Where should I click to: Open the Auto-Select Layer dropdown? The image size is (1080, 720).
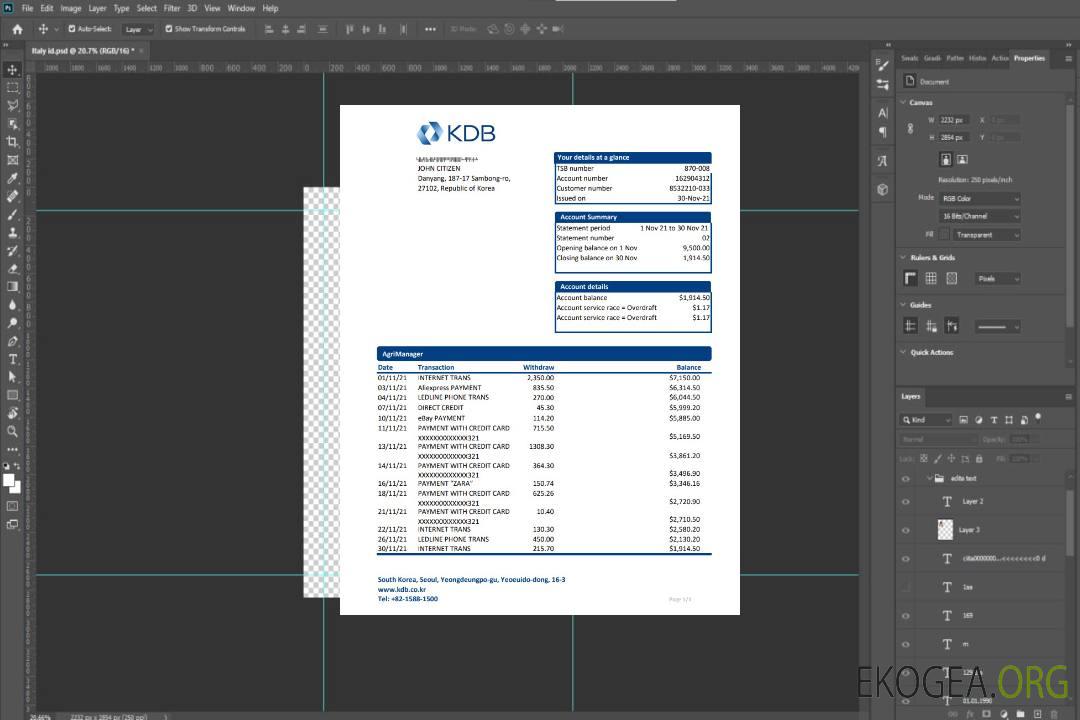coord(138,29)
